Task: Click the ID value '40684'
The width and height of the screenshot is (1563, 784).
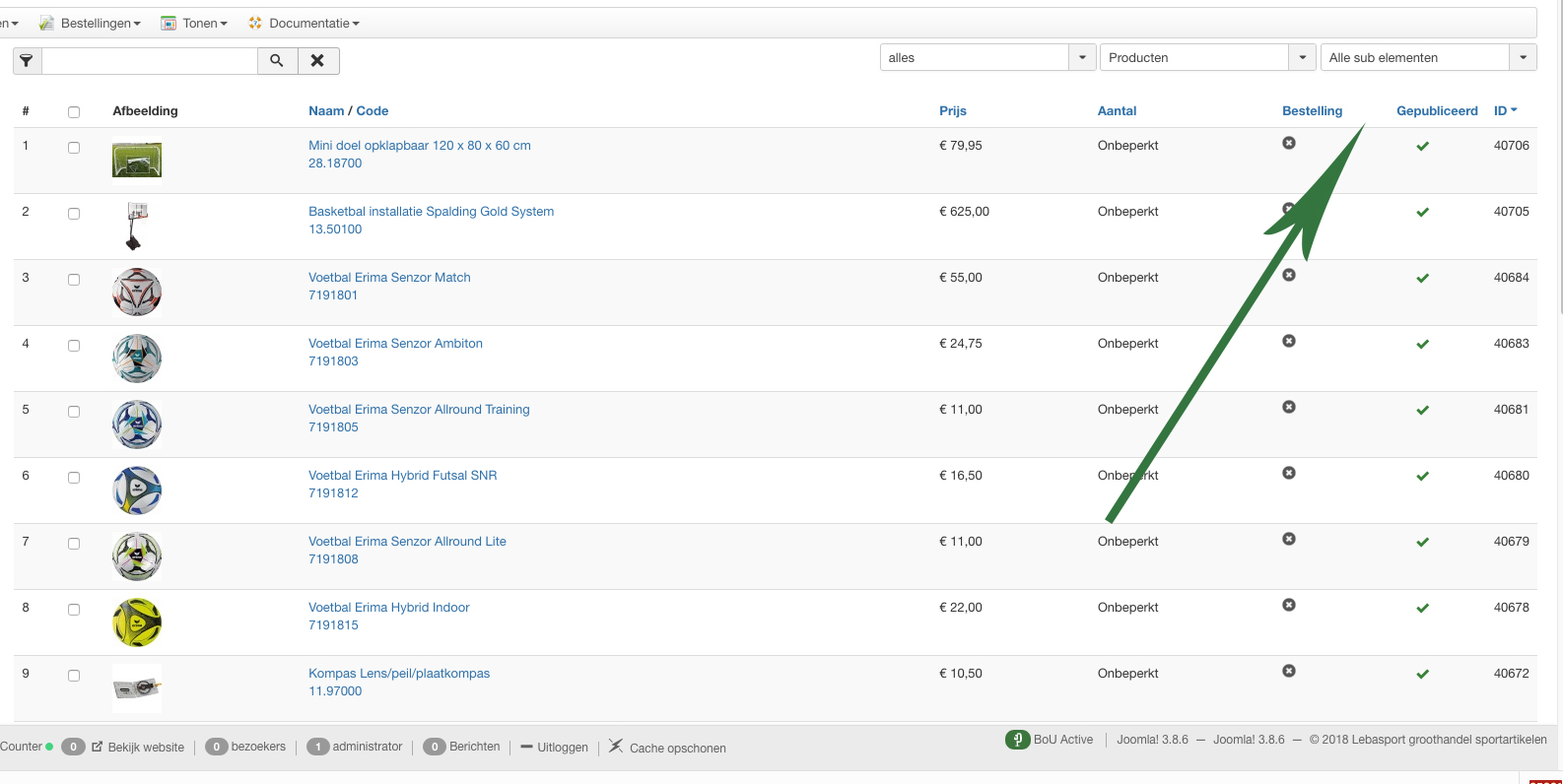Action: pos(1512,278)
